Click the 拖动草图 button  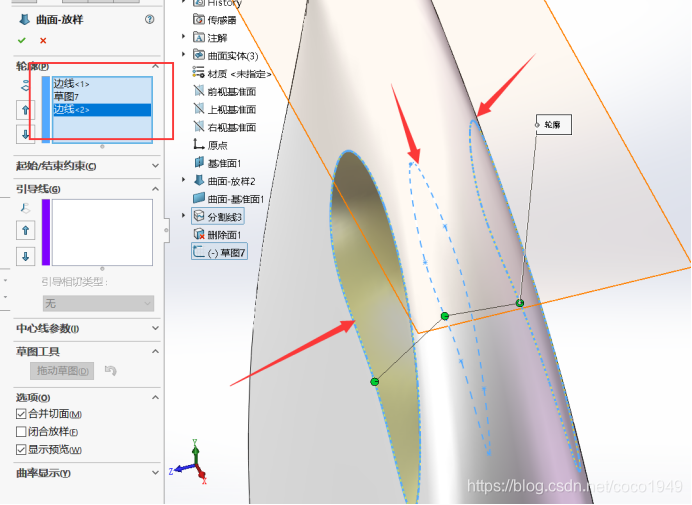(x=62, y=371)
